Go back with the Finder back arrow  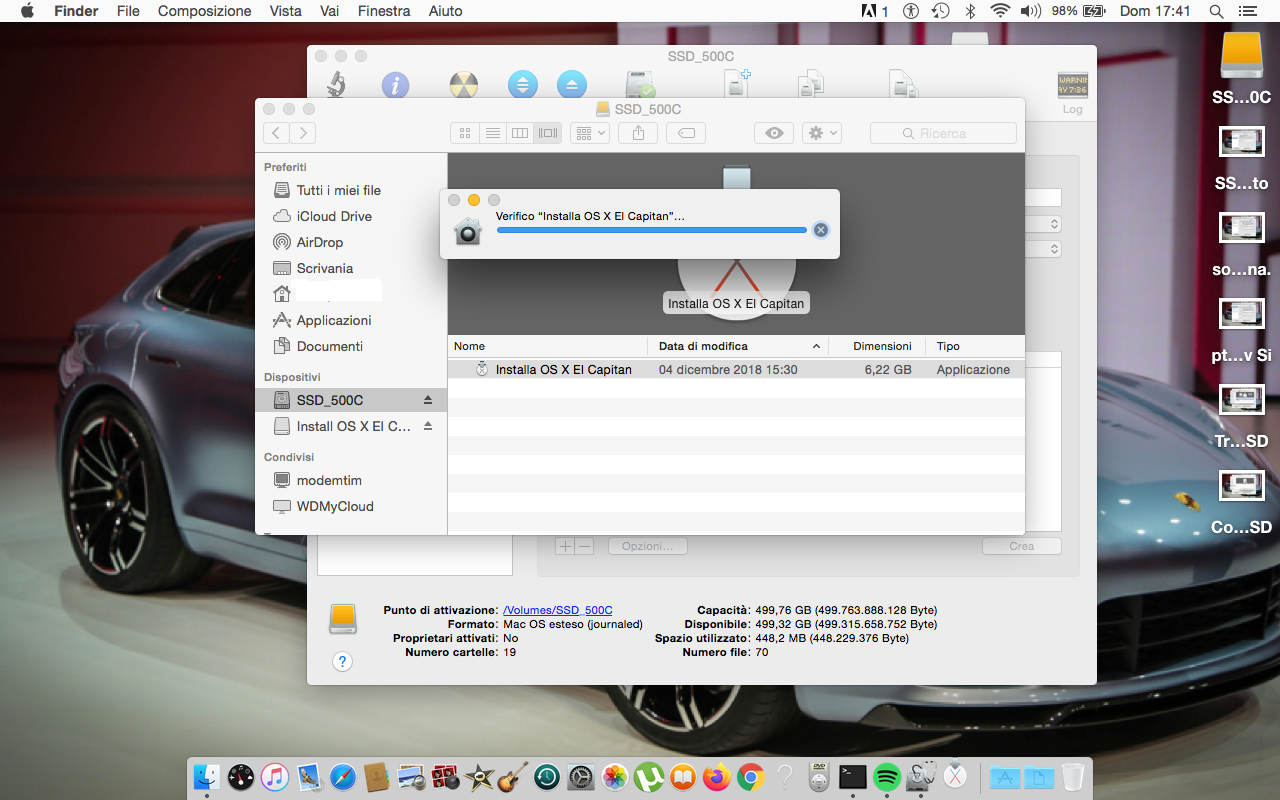(x=276, y=133)
